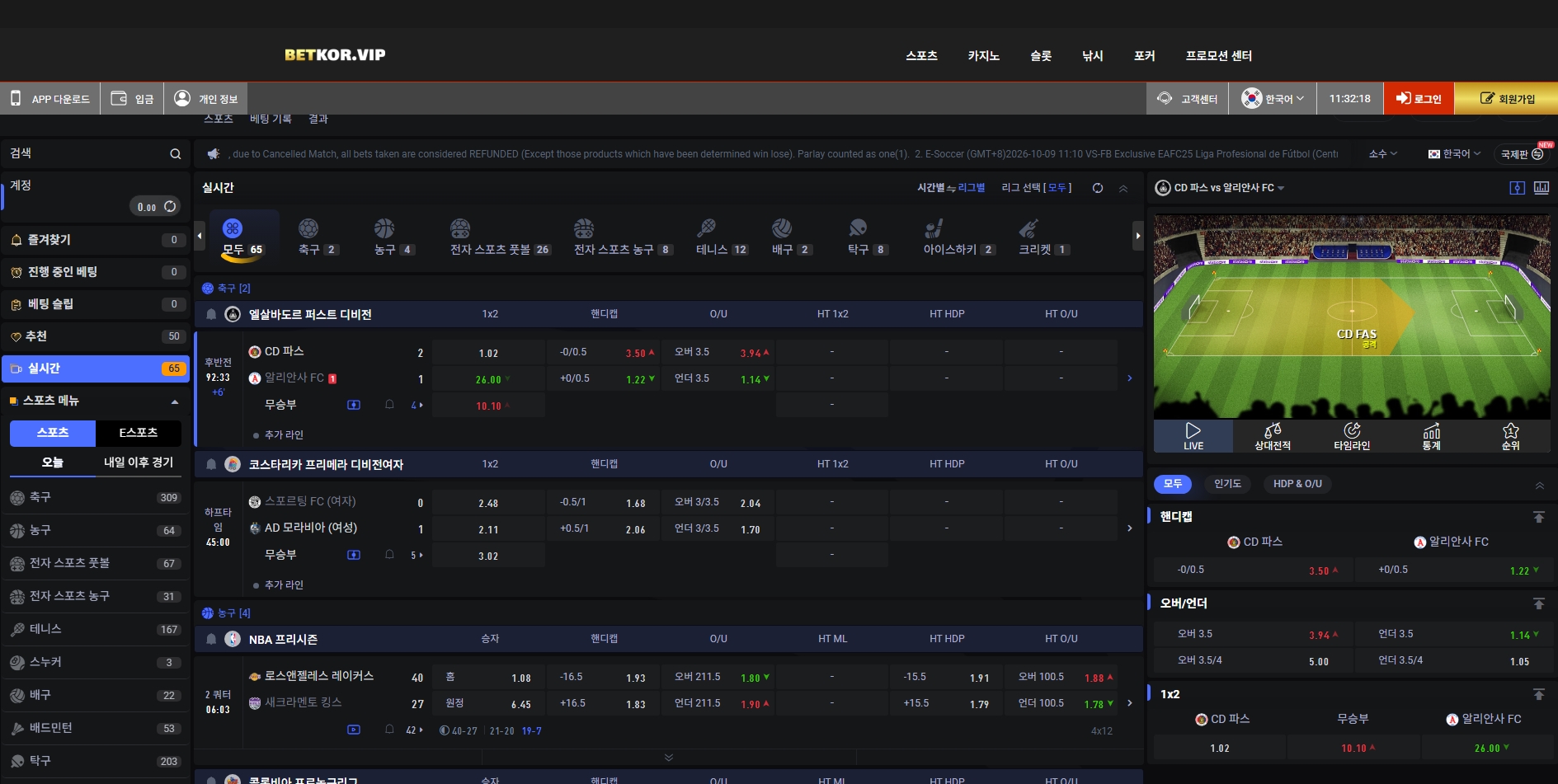This screenshot has width=1558, height=784.
Task: Select the table tennis (탁구) sport icon
Action: [858, 228]
